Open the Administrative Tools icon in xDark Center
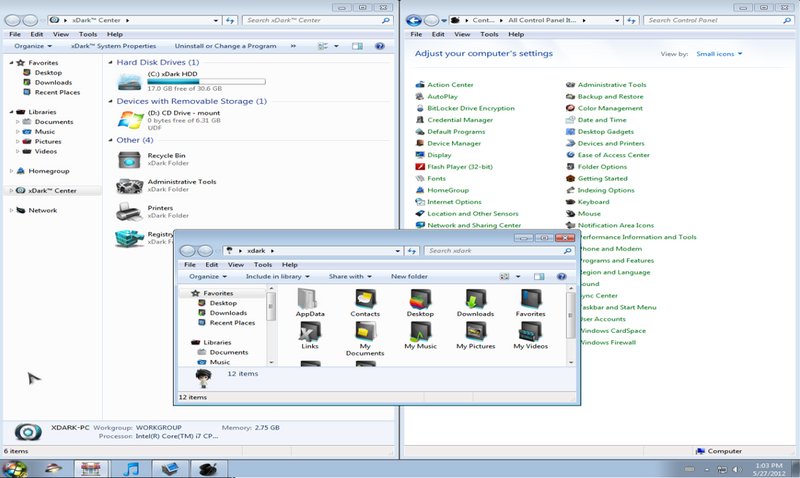This screenshot has height=478, width=800. click(130, 186)
